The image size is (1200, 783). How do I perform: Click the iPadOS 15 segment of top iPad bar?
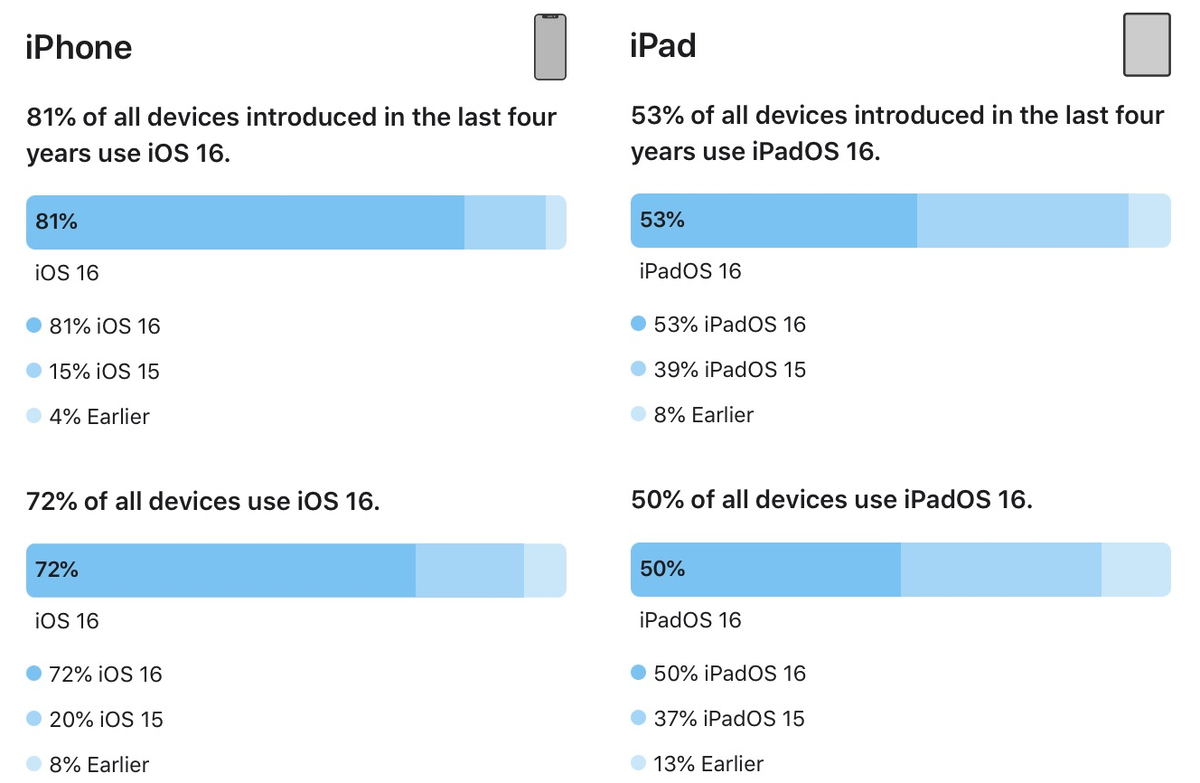coord(1023,220)
